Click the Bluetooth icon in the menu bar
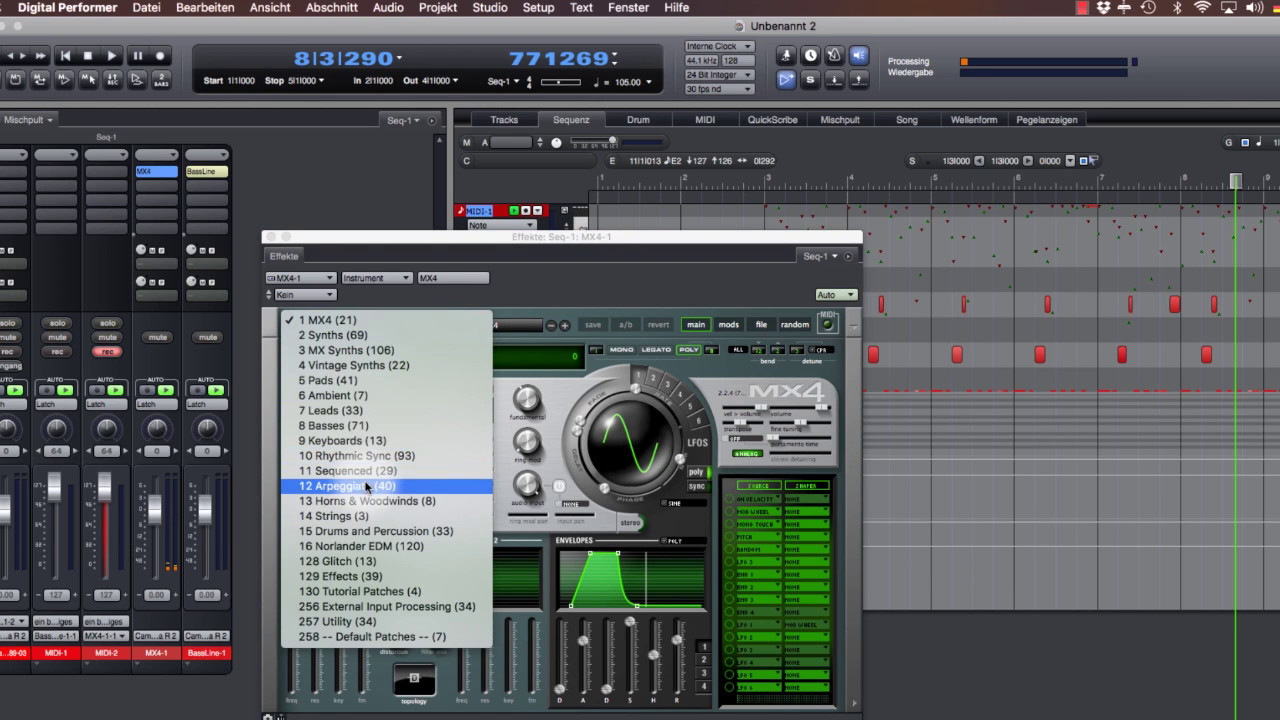The image size is (1280, 720). [x=1176, y=7]
